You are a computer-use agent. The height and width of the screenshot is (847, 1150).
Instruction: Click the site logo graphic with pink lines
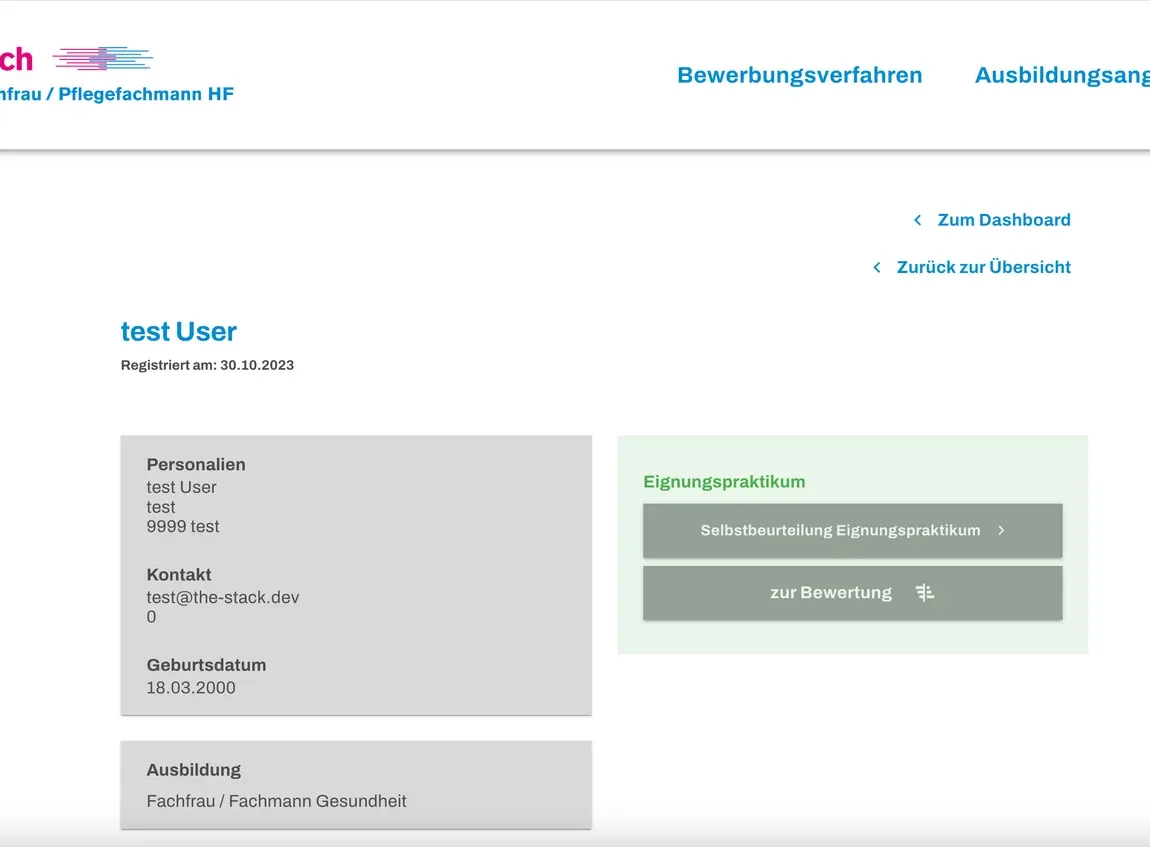(x=103, y=59)
